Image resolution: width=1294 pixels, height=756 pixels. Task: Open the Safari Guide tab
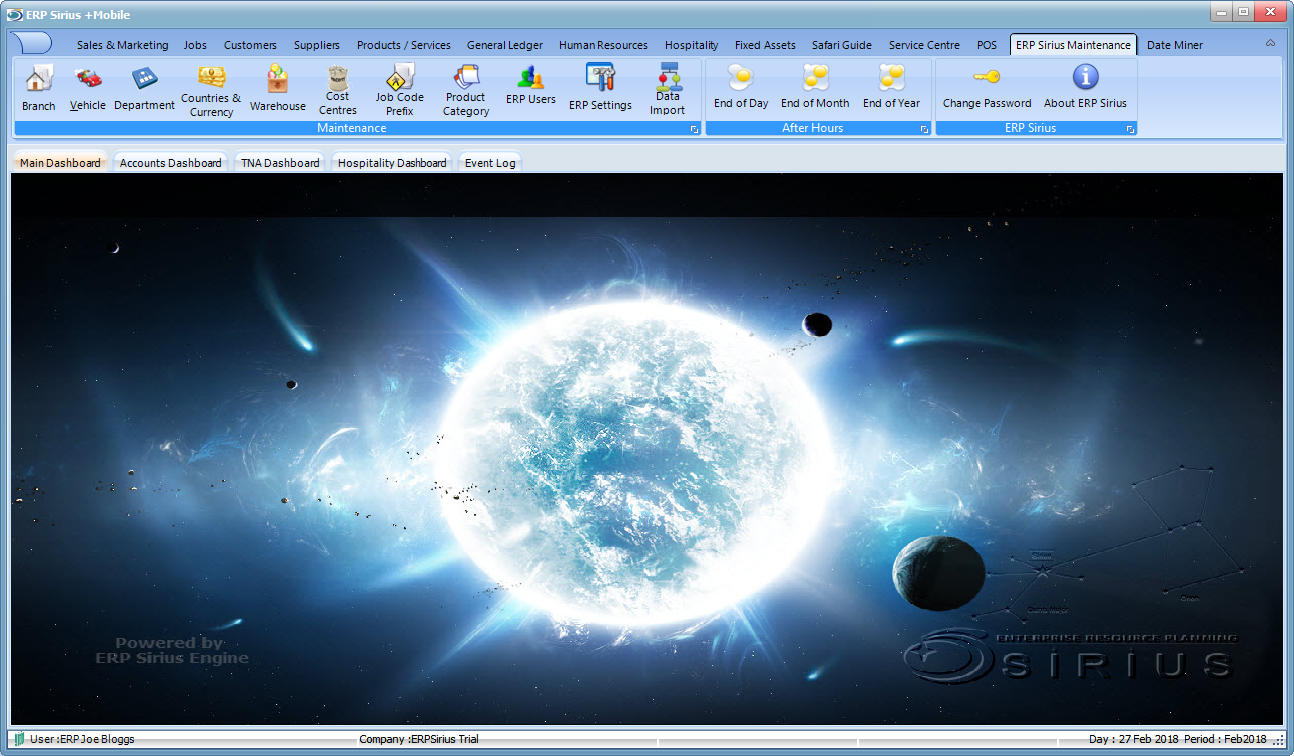click(x=842, y=45)
